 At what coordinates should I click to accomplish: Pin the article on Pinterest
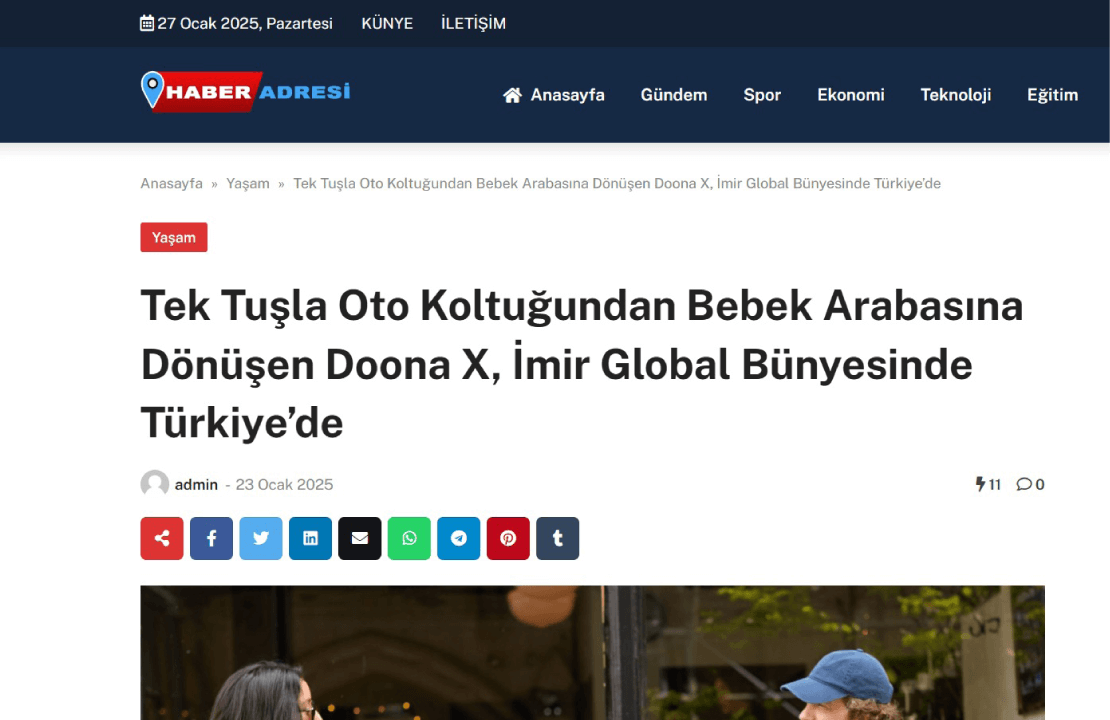[508, 539]
